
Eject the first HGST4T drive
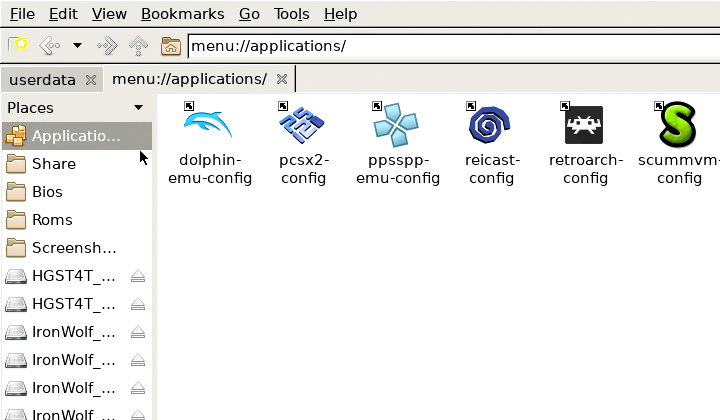pos(138,276)
